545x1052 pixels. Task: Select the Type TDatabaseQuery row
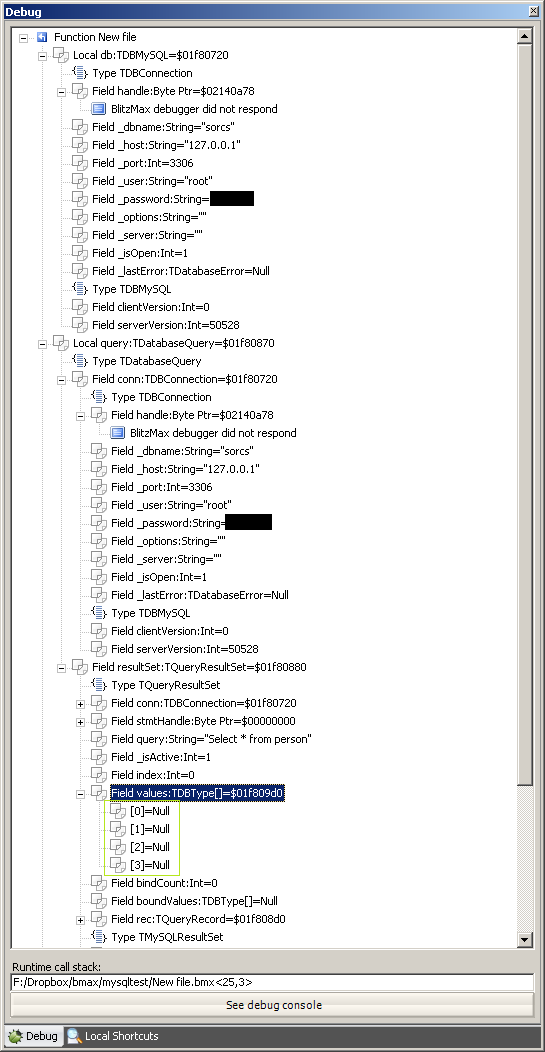146,362
